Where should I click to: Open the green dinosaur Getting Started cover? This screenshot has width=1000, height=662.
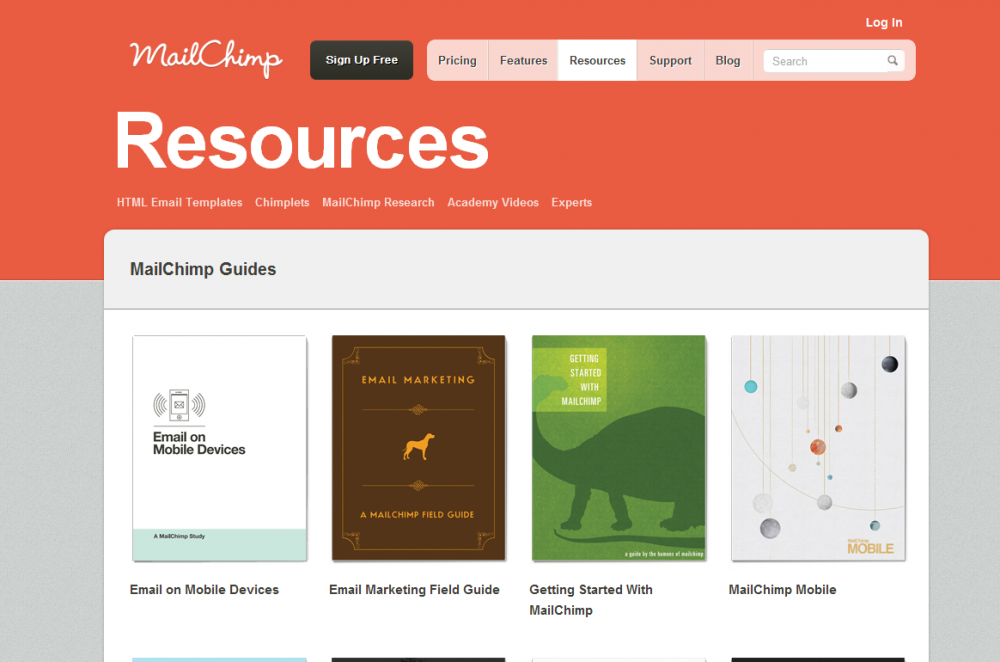[x=618, y=448]
